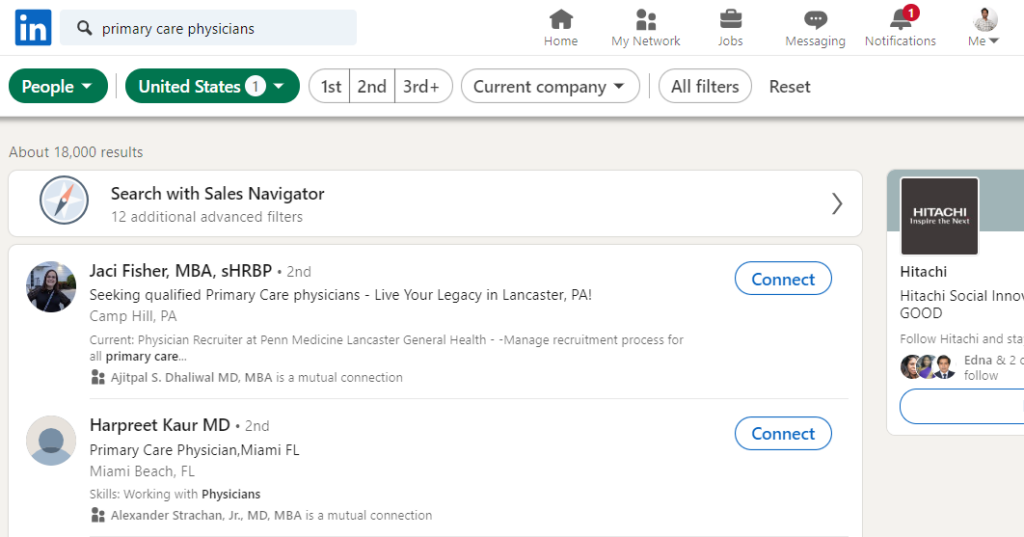
Task: Open the Jobs briefcase icon
Action: 730,20
